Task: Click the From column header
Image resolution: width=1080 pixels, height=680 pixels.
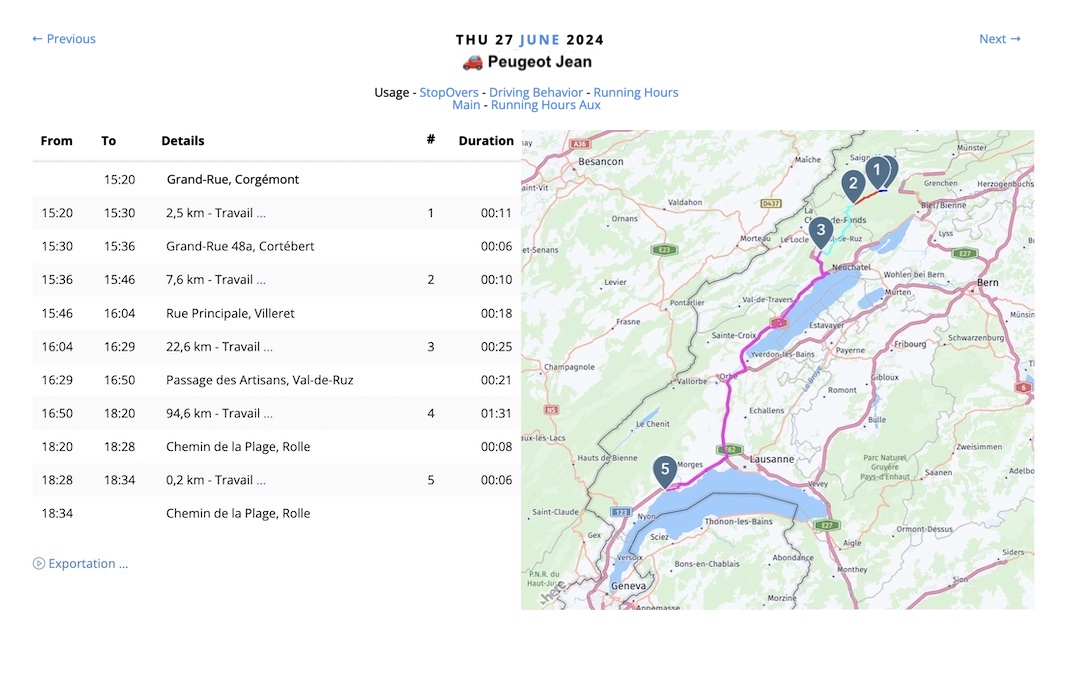Action: pyautogui.click(x=56, y=141)
